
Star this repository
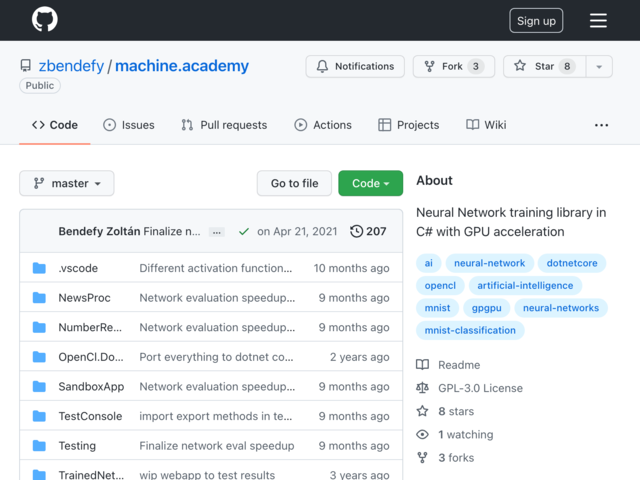pyautogui.click(x=544, y=66)
